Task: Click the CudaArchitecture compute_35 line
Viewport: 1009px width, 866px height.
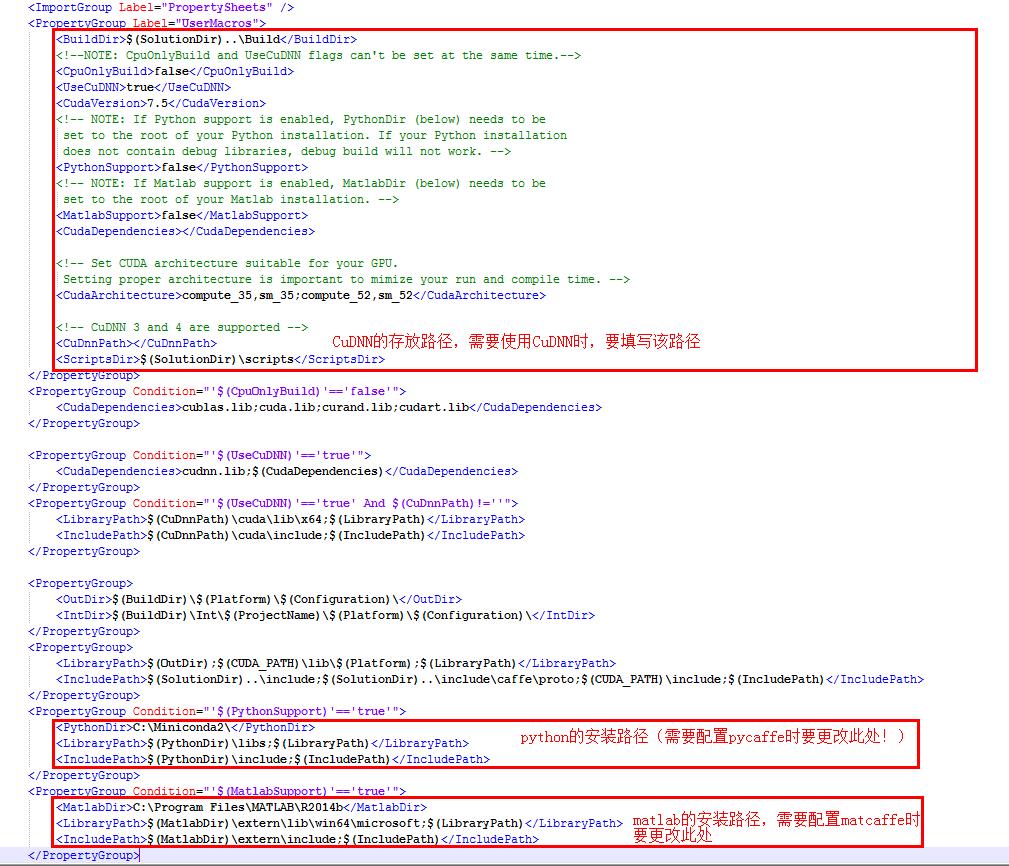Action: [x=301, y=295]
